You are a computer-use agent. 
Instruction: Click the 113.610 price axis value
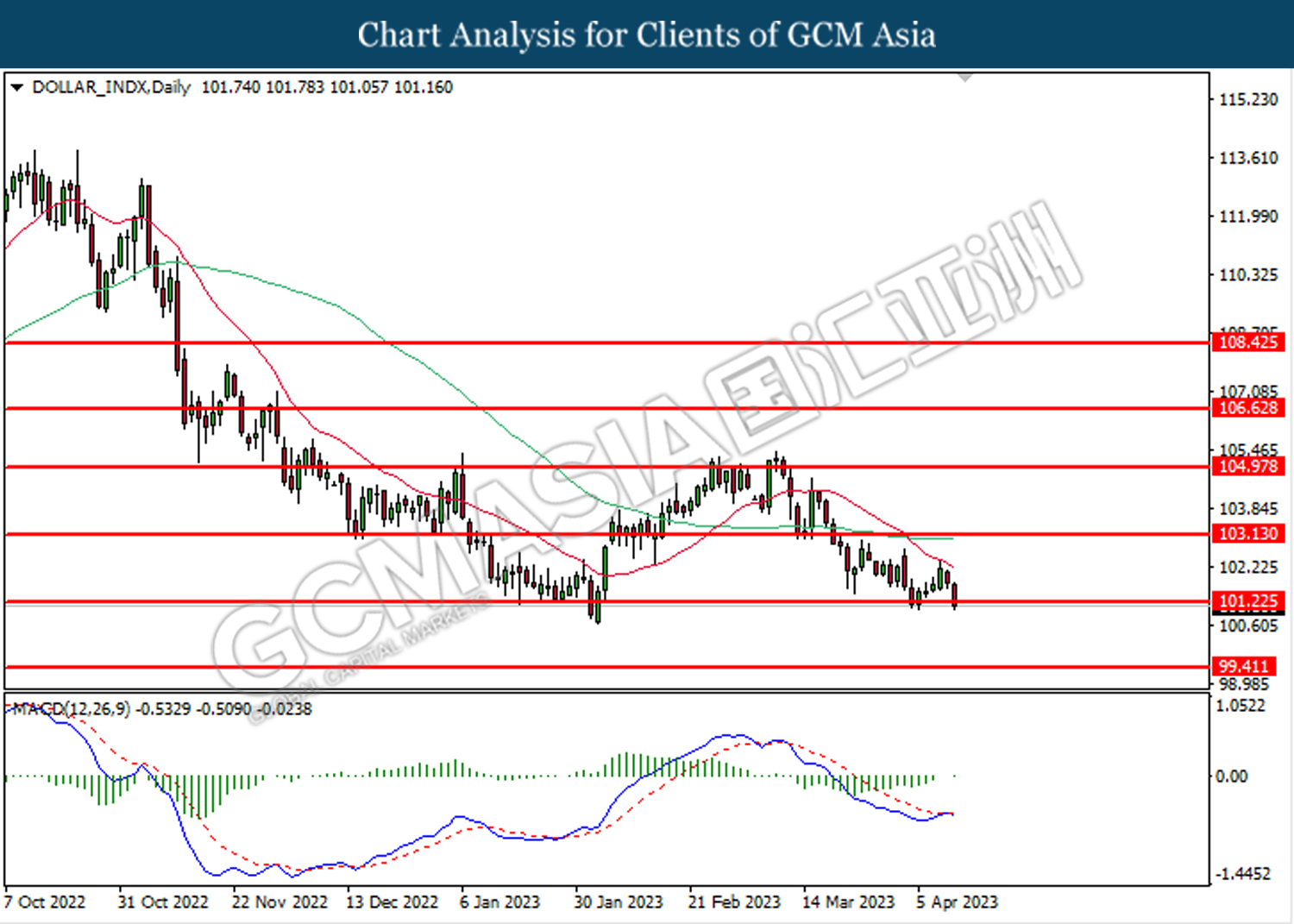tap(1248, 158)
